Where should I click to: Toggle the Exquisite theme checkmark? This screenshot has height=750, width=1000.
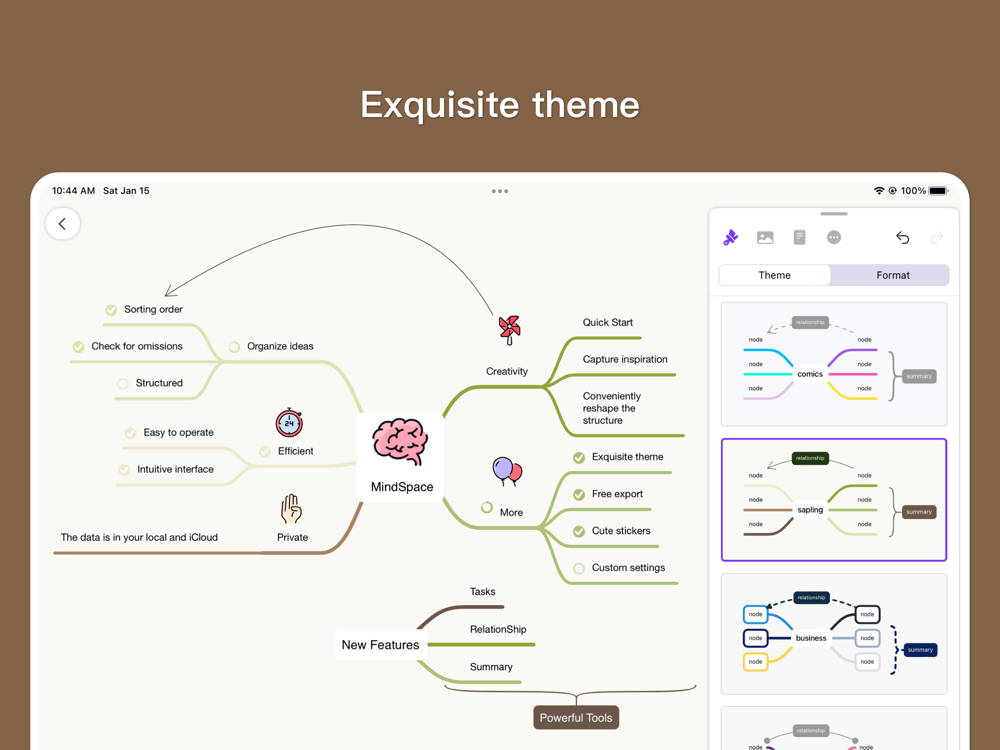coord(579,457)
